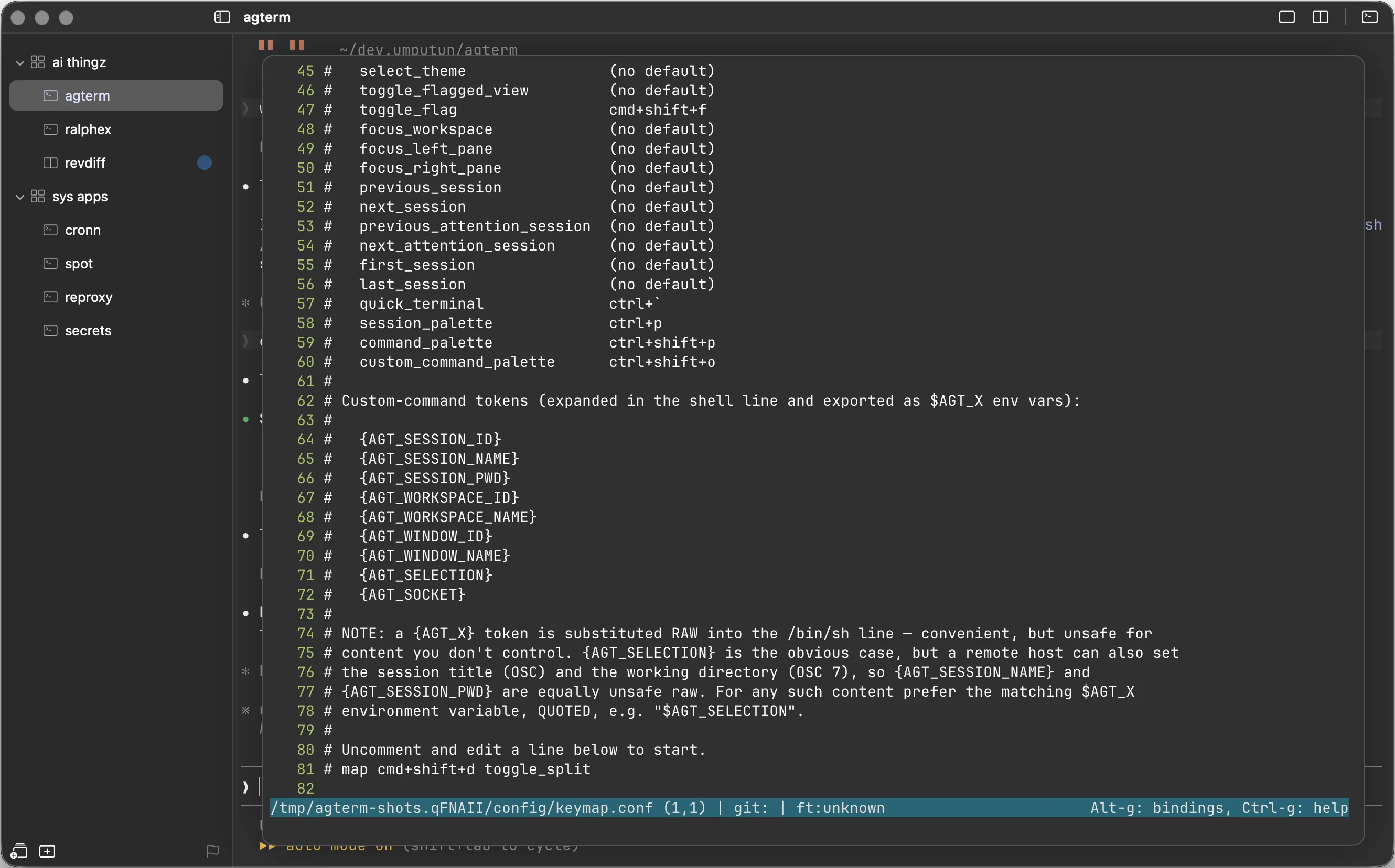Select the spot session
Viewport: 1395px width, 868px height.
[x=116, y=264]
